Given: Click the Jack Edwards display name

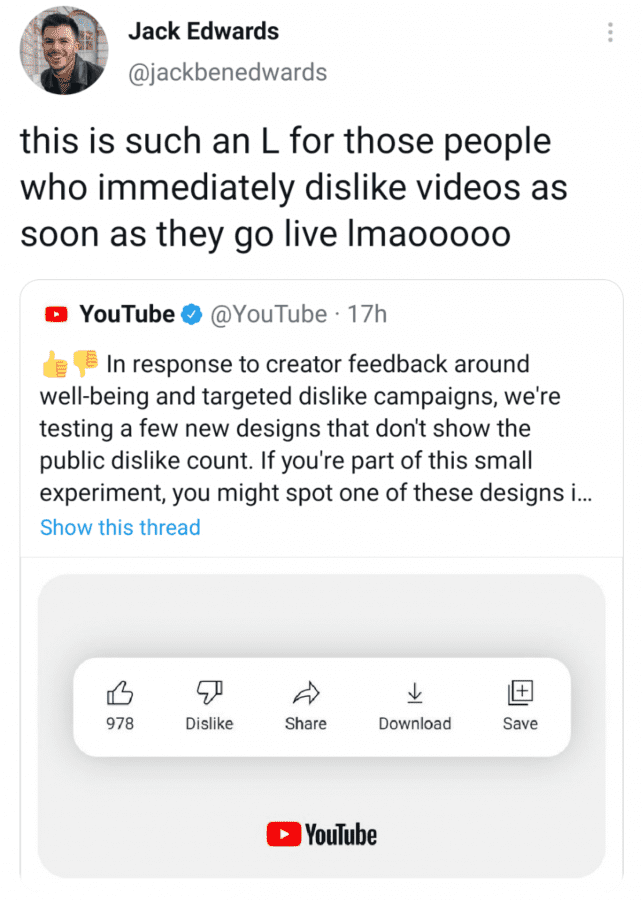Looking at the screenshot, I should coord(203,32).
